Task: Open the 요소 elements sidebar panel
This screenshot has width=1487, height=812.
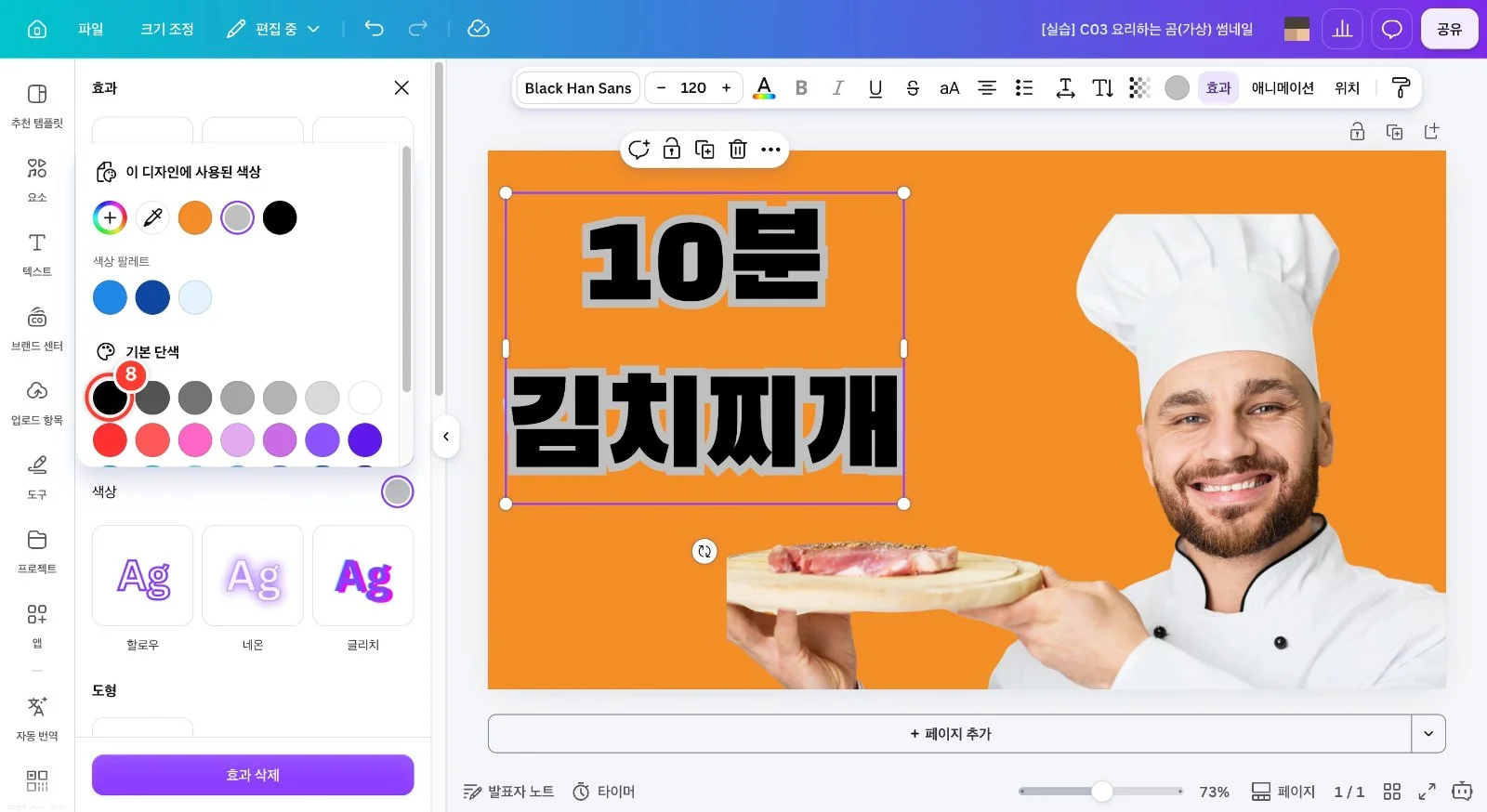Action: click(x=37, y=180)
